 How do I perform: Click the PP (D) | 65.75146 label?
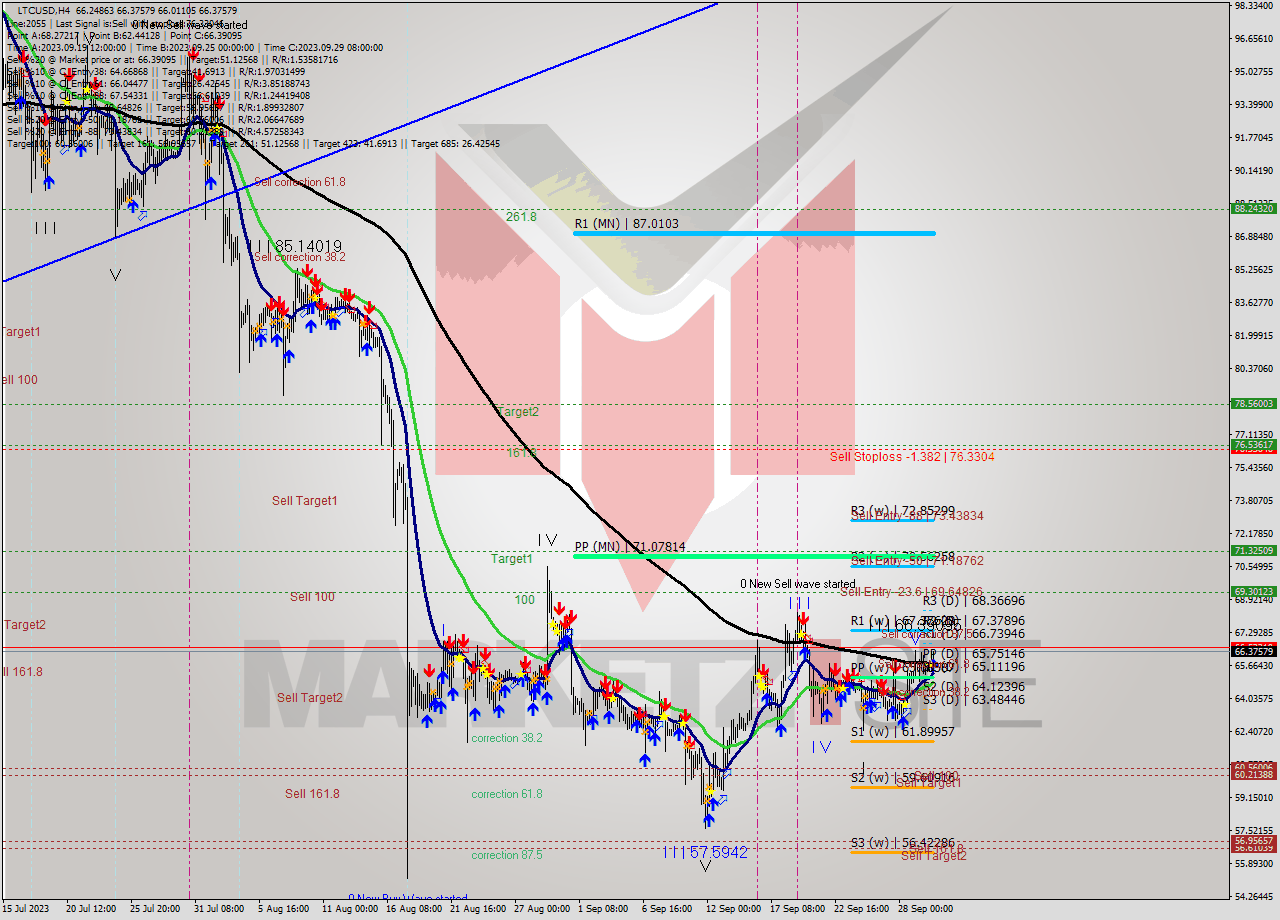click(x=974, y=654)
